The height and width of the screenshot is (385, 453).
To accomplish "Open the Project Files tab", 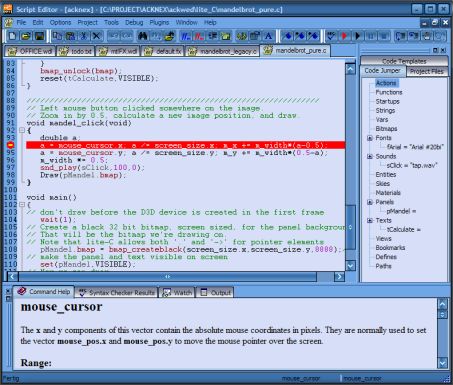I will (426, 71).
